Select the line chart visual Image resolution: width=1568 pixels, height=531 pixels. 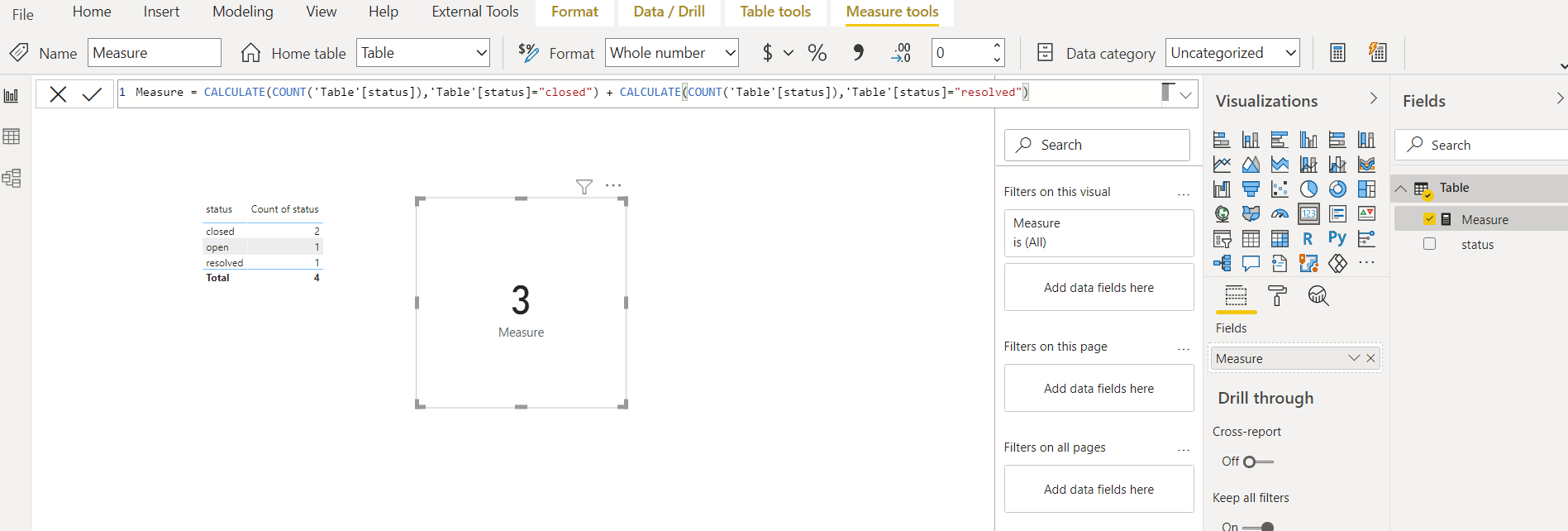(1222, 165)
